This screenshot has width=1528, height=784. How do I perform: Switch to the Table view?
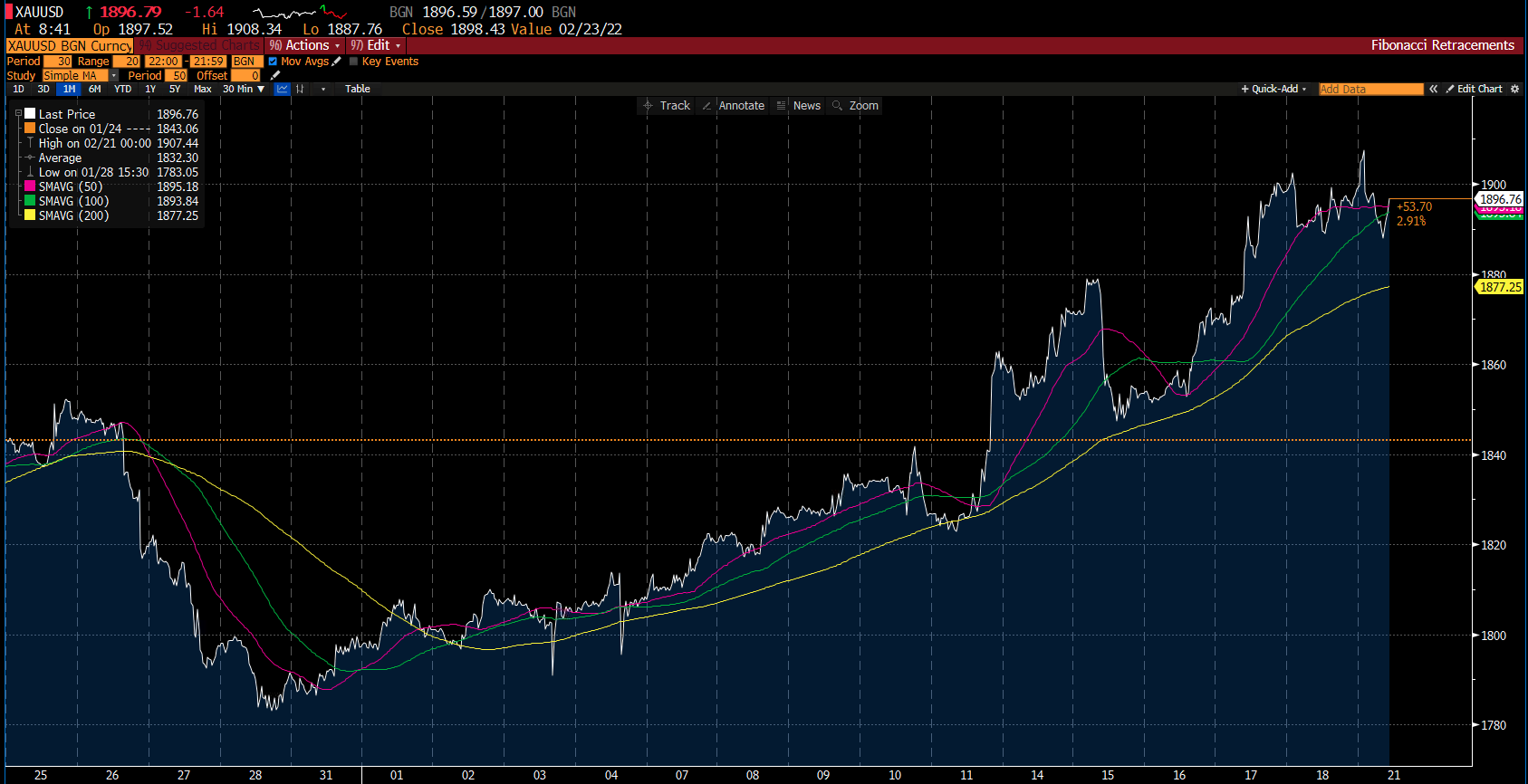pyautogui.click(x=357, y=89)
